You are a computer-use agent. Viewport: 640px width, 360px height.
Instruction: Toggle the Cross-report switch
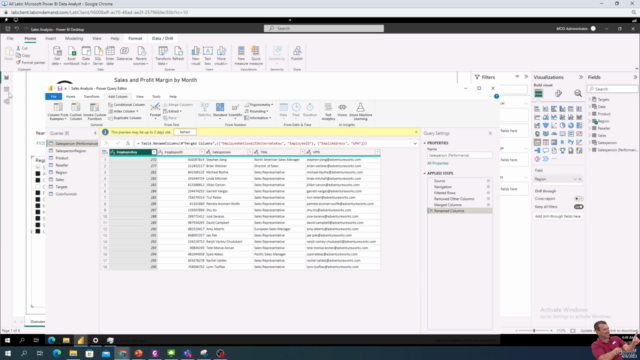[579, 199]
